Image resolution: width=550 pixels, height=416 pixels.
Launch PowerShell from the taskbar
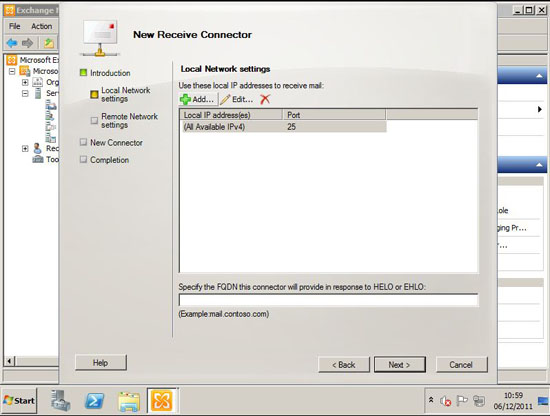click(x=94, y=401)
